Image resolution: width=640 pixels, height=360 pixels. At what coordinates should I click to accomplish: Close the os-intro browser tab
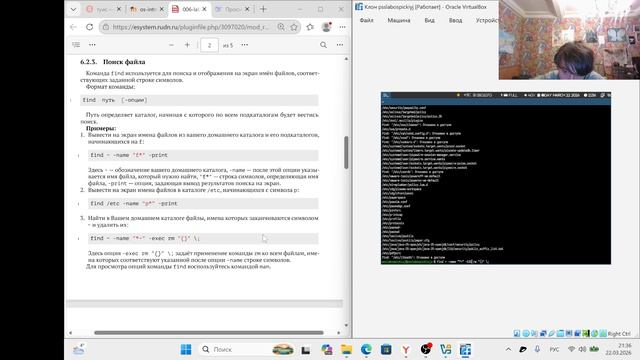[x=162, y=9]
